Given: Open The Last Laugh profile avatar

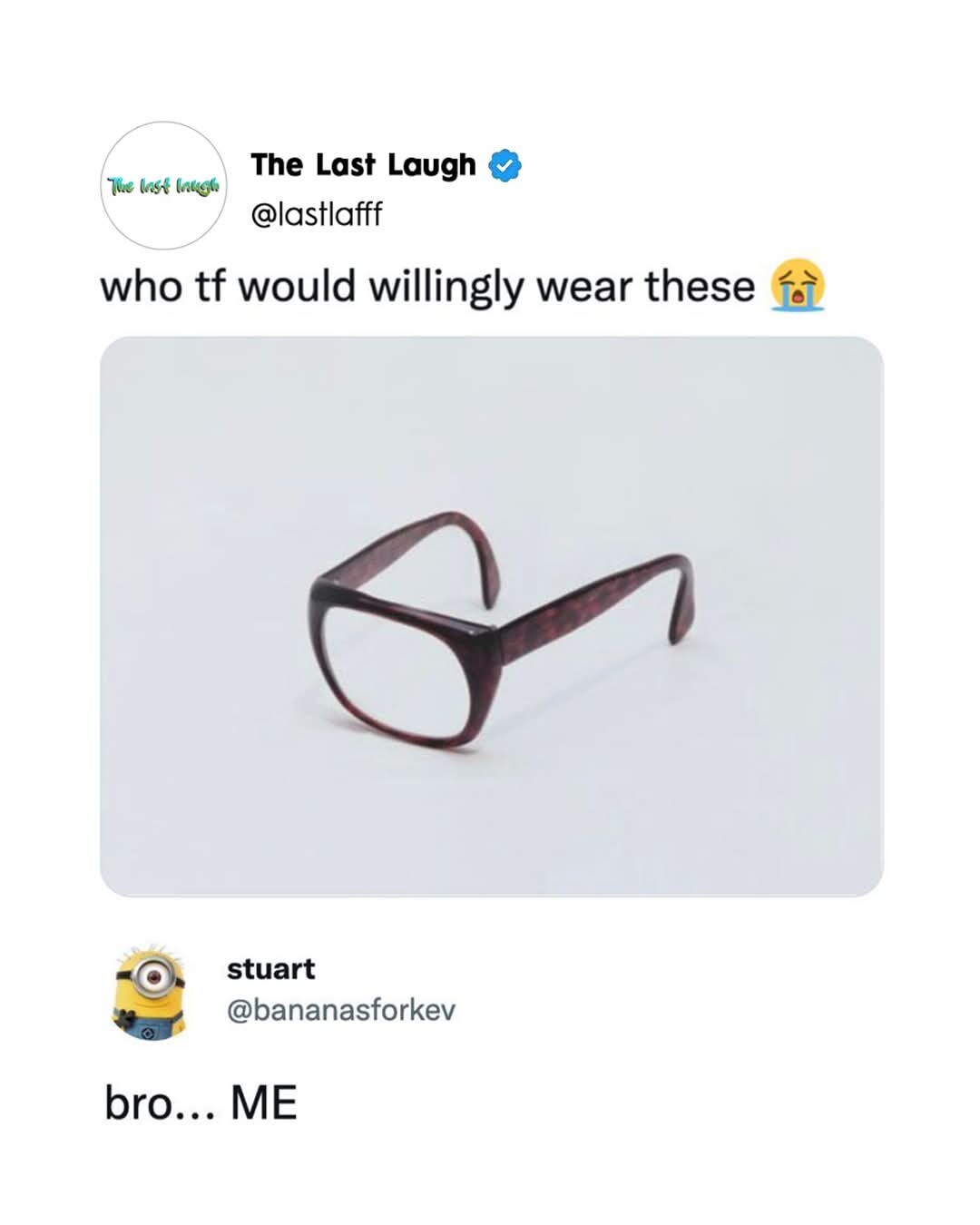Looking at the screenshot, I should pyautogui.click(x=163, y=186).
